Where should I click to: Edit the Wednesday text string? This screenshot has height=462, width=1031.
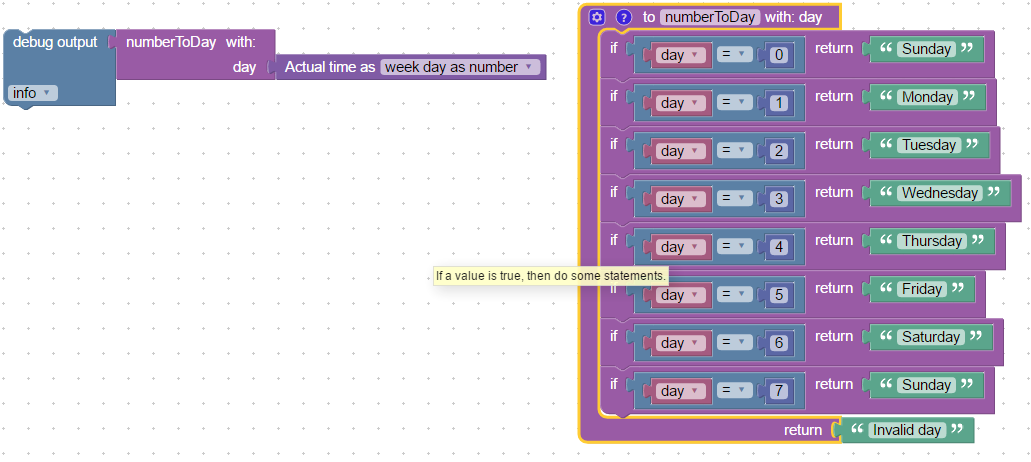tap(939, 193)
